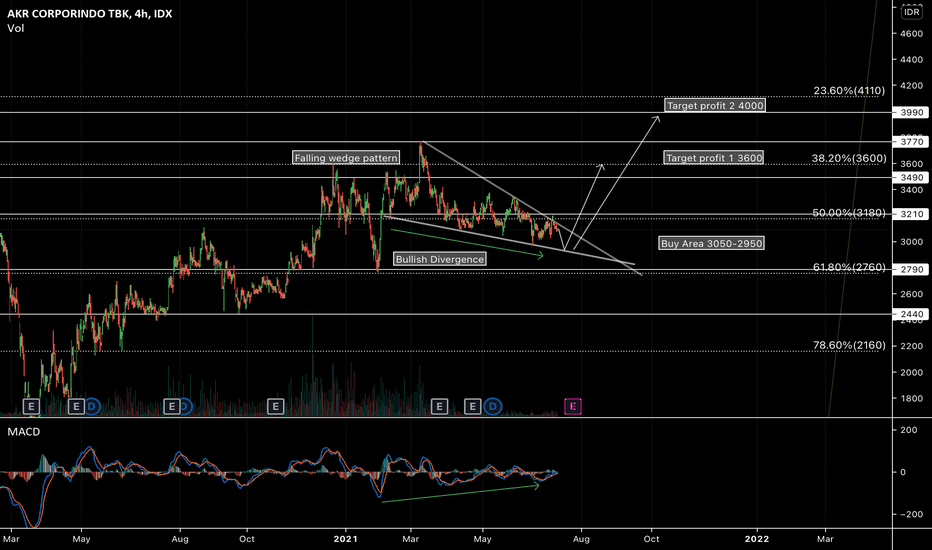The image size is (932, 550).
Task: Click the 4600 value on price scale
Action: [x=912, y=34]
